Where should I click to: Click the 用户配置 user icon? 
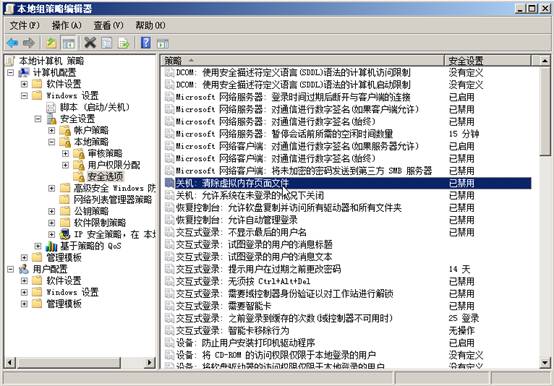[x=24, y=269]
